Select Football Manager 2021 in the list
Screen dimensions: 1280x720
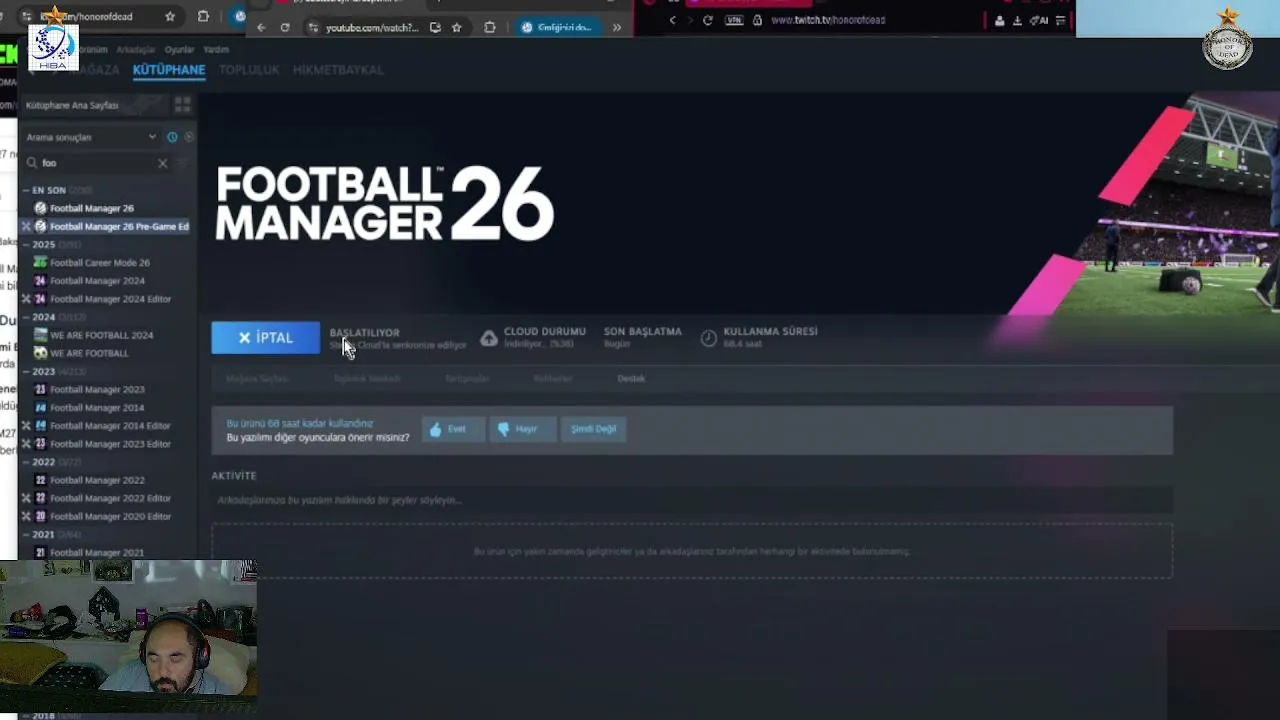[97, 552]
